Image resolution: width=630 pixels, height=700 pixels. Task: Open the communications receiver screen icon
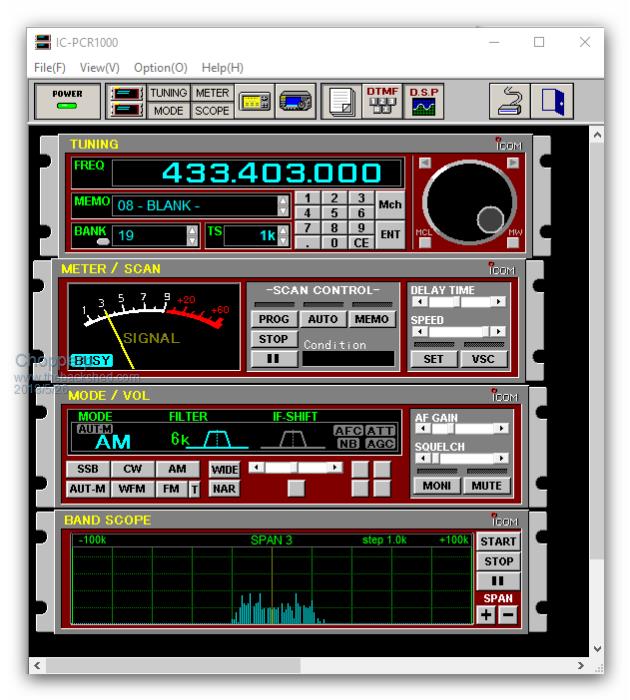tap(295, 101)
